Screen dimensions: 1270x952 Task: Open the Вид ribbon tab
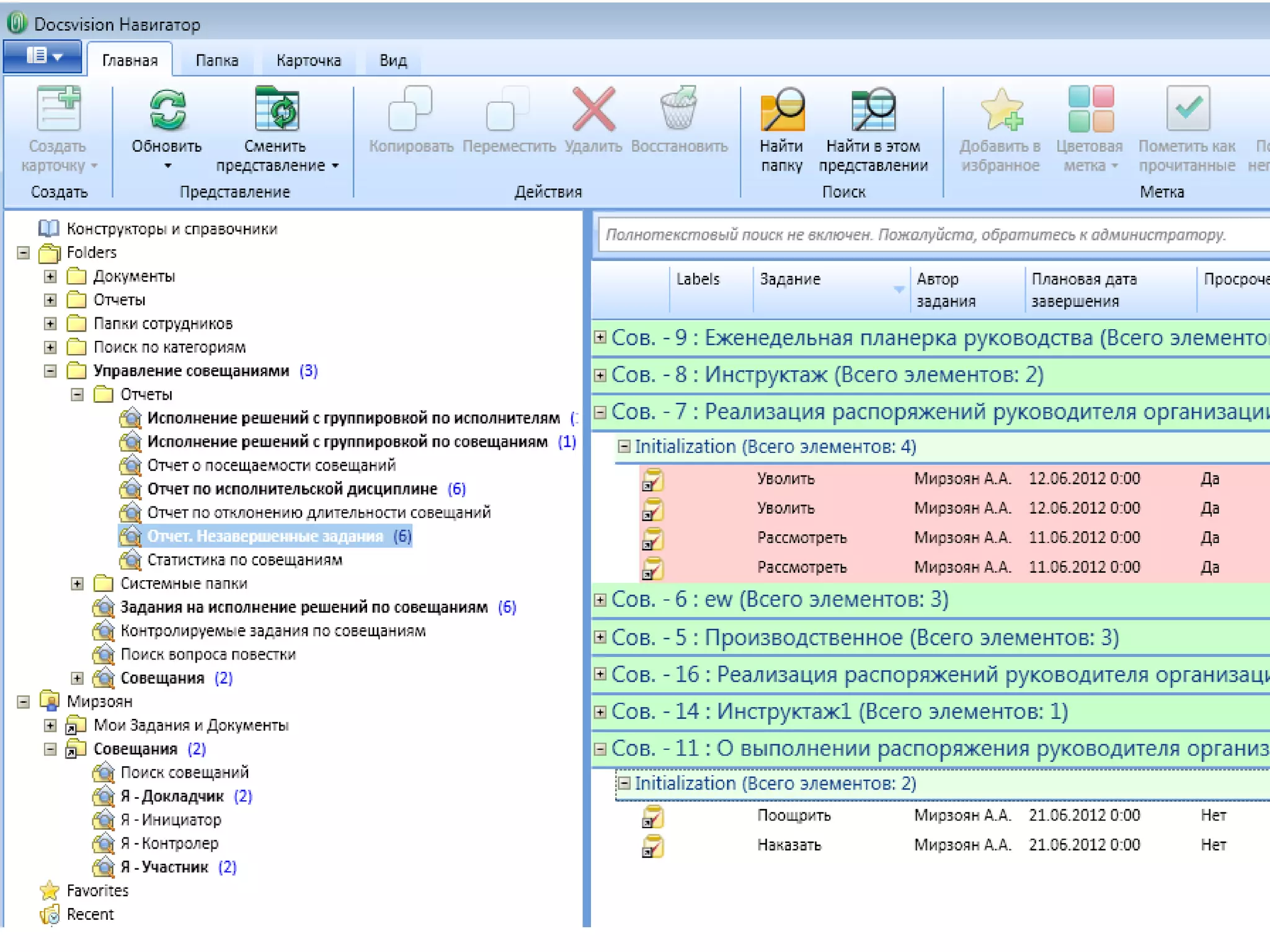click(393, 61)
